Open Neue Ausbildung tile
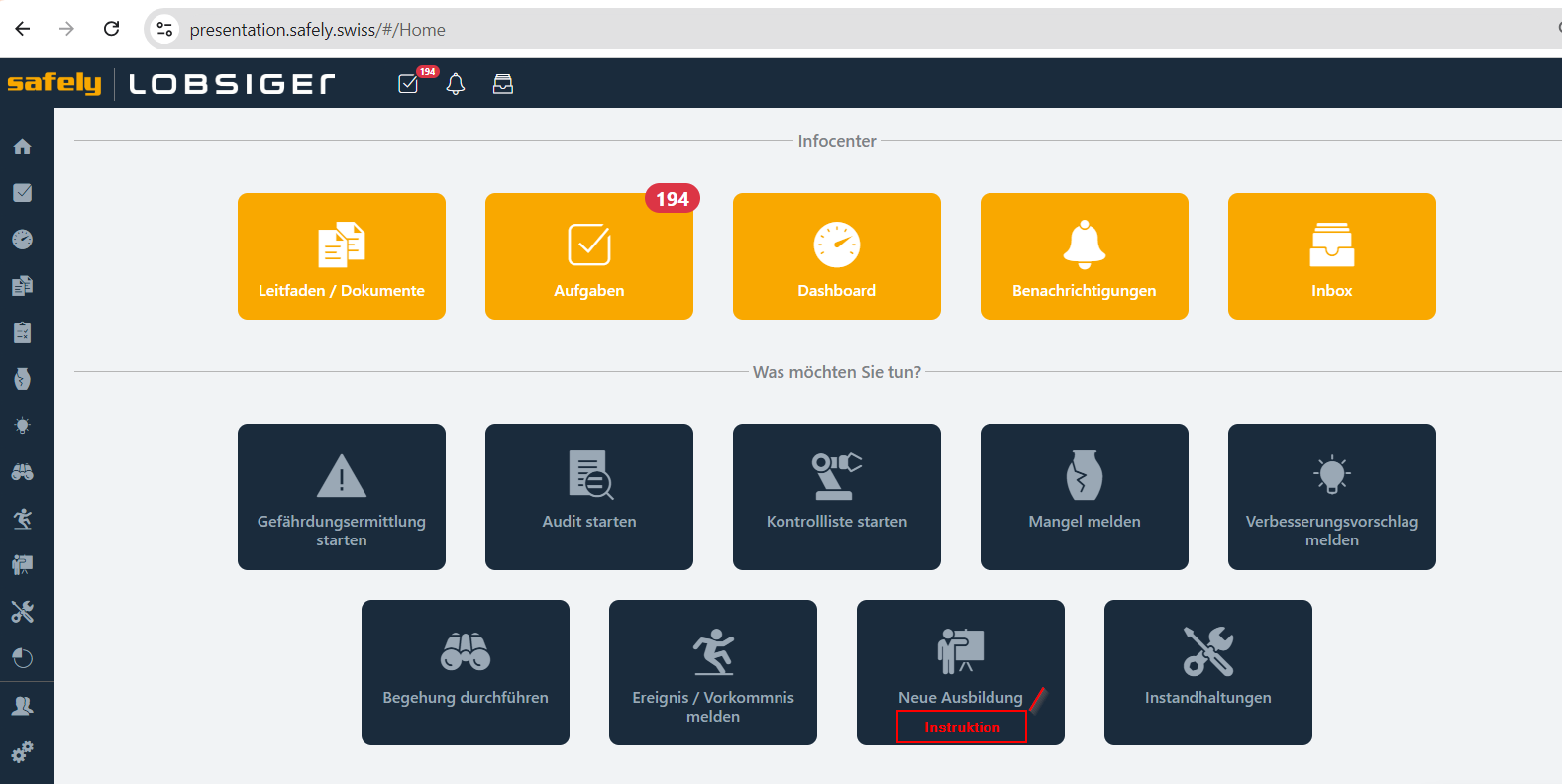 click(961, 663)
